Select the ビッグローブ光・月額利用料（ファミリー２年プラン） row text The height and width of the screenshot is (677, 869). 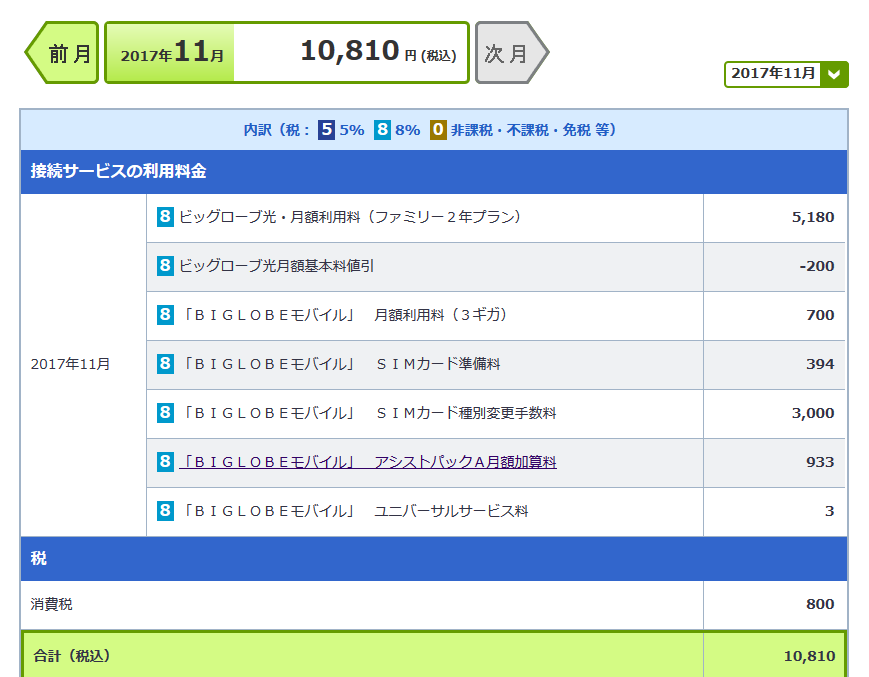350,217
